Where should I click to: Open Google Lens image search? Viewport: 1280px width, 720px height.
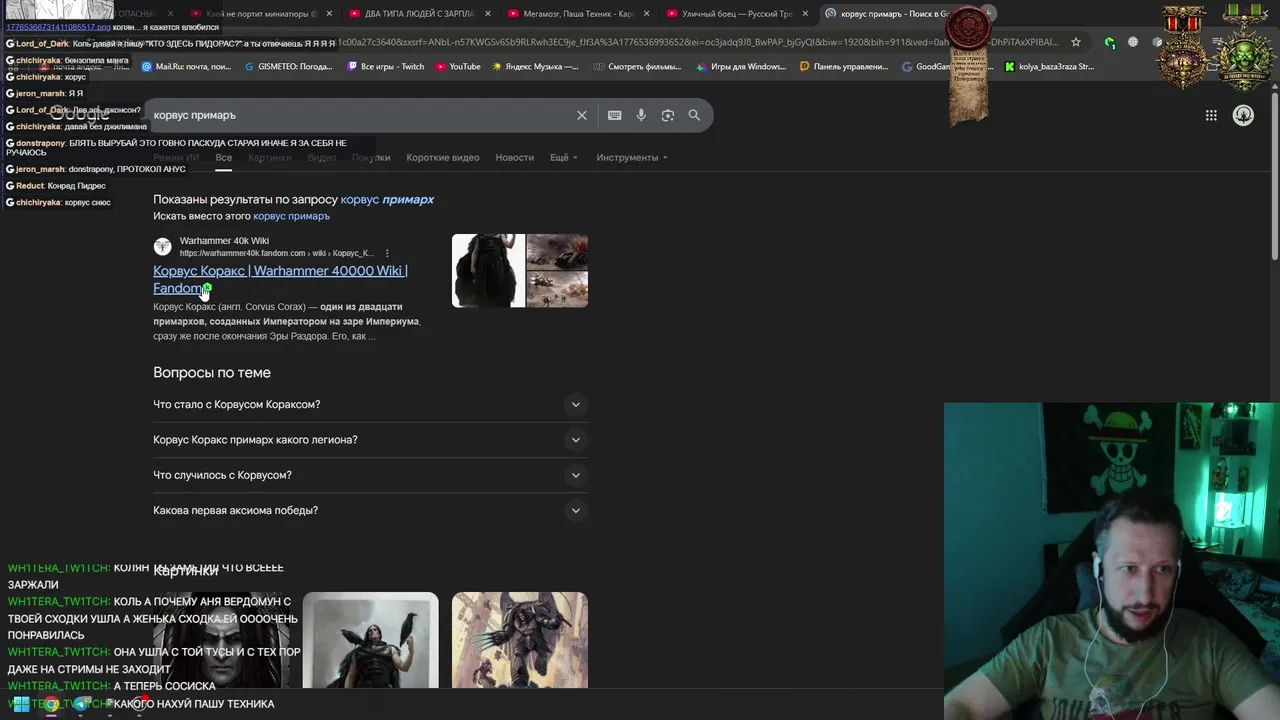pos(667,115)
